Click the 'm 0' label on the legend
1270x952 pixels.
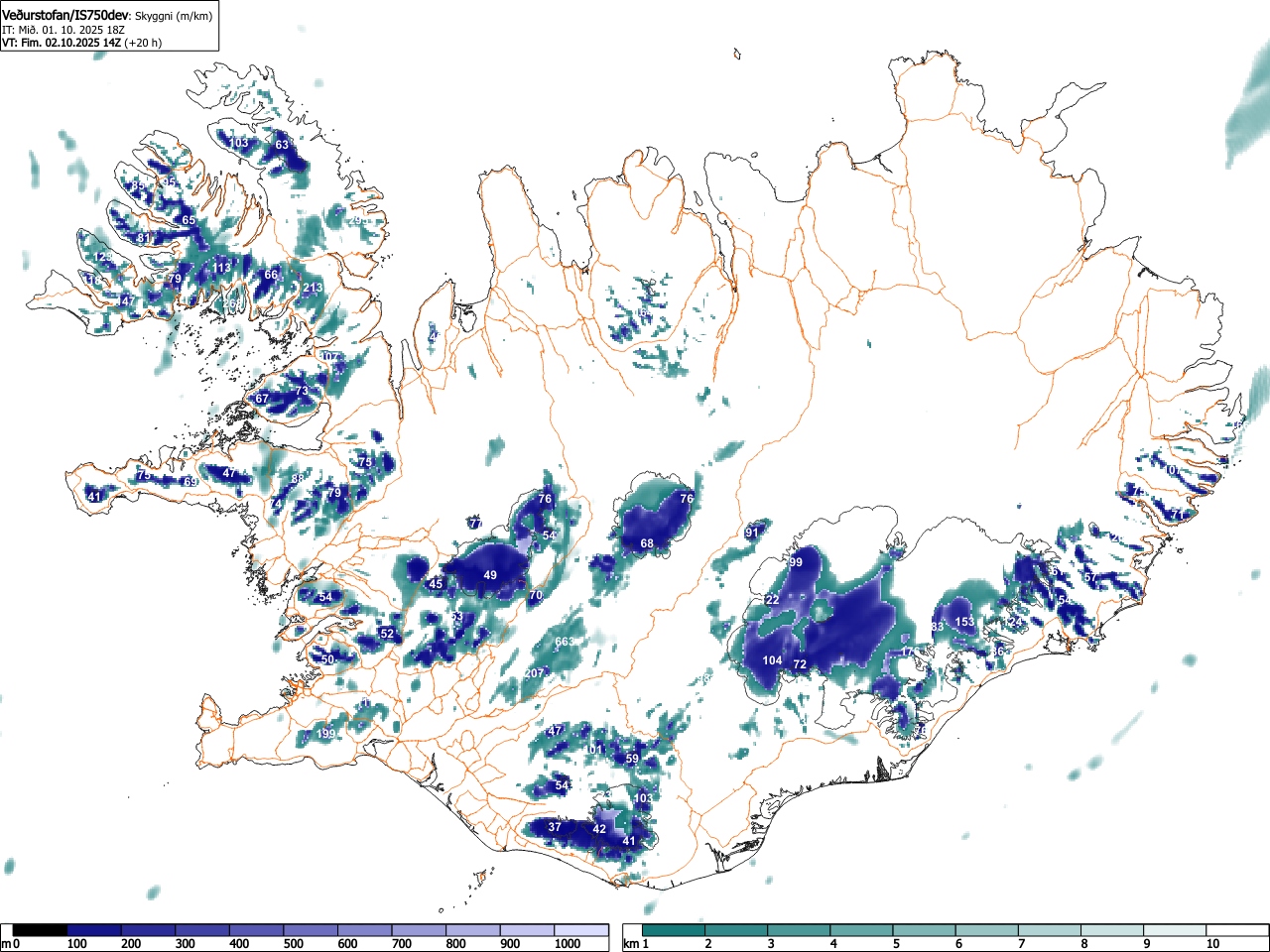[10, 944]
